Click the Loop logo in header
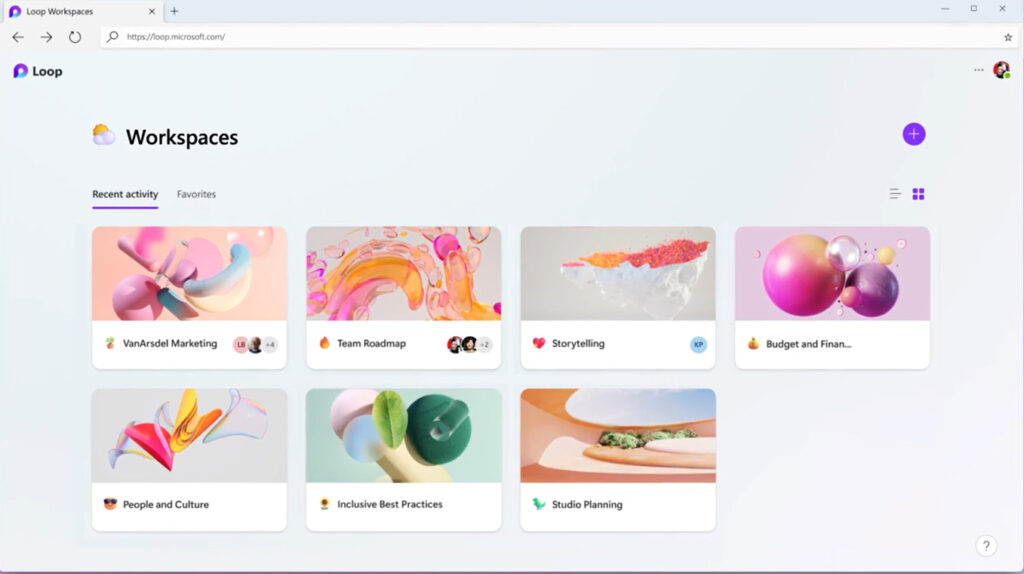This screenshot has width=1024, height=574. (x=38, y=71)
